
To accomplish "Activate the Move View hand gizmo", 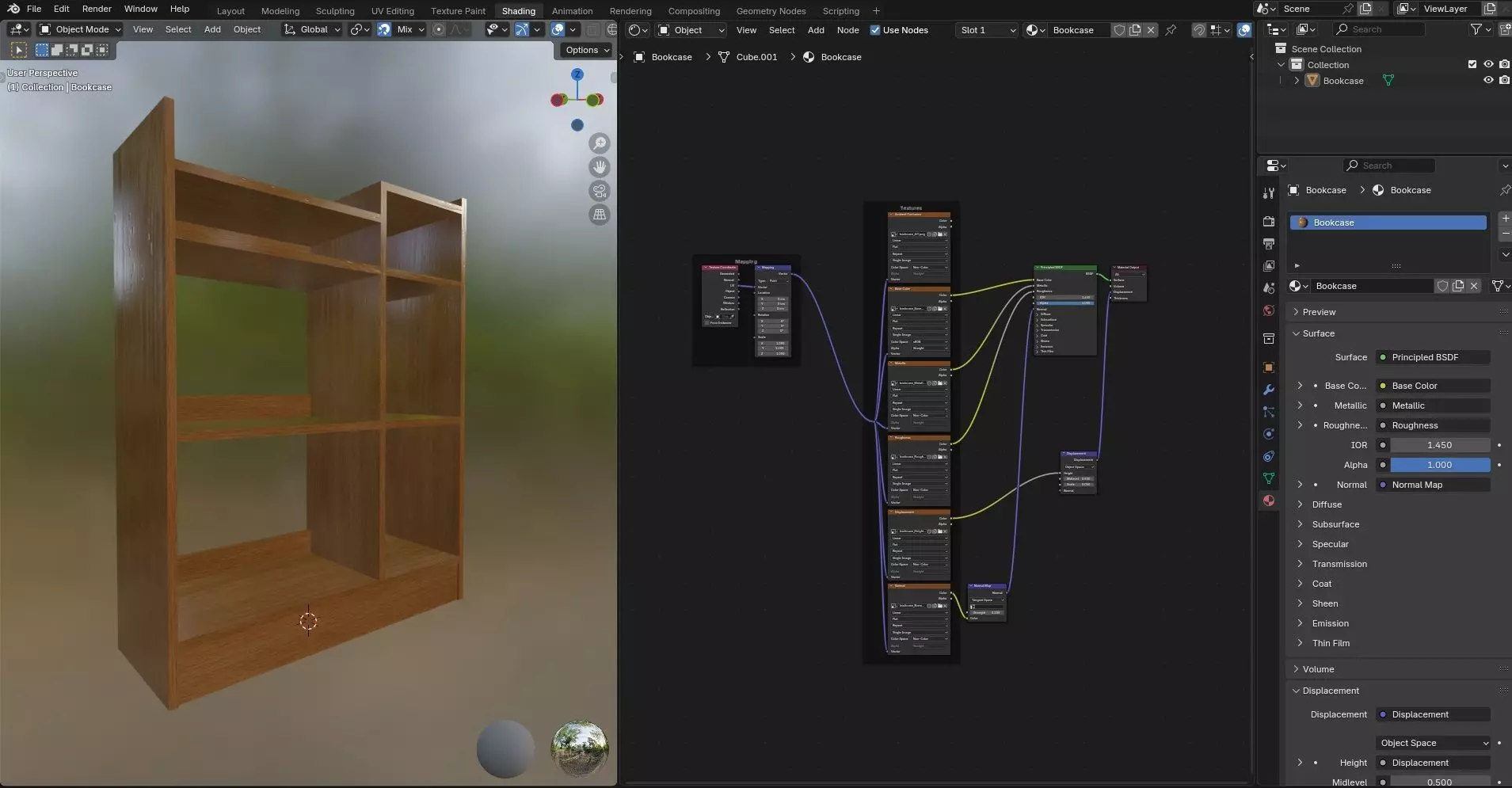I will point(600,167).
